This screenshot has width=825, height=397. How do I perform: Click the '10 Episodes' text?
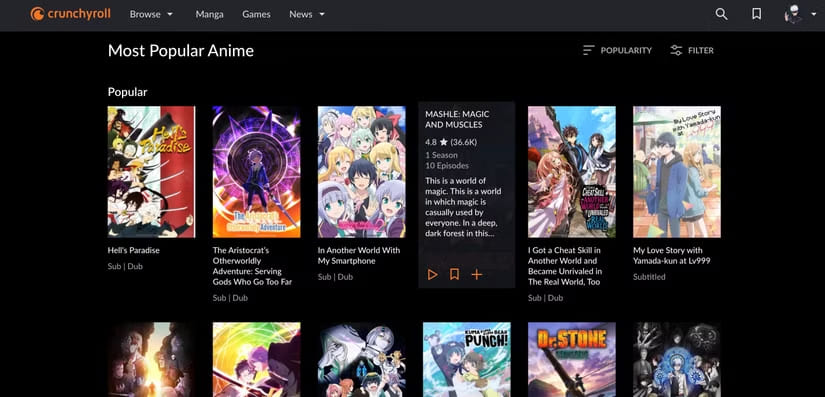tap(447, 166)
